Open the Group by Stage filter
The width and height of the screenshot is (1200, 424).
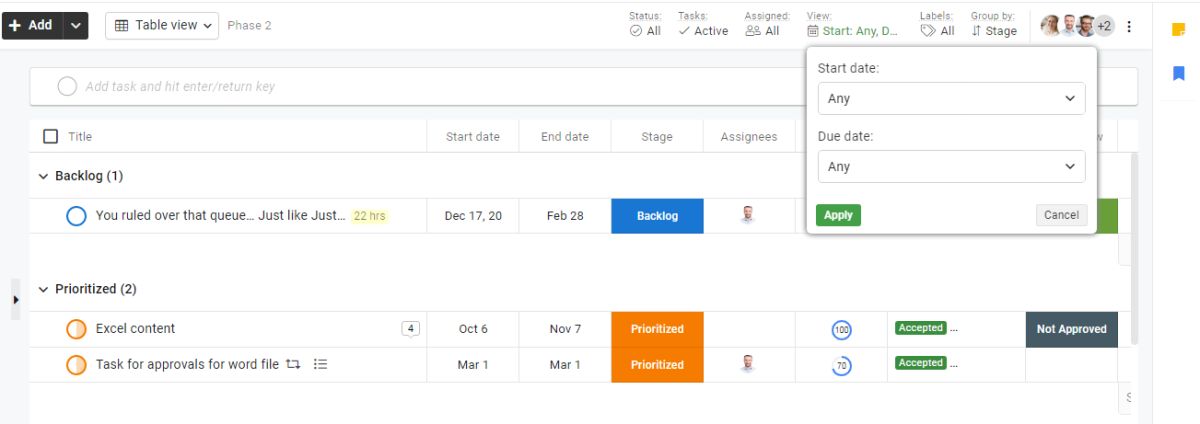point(993,31)
